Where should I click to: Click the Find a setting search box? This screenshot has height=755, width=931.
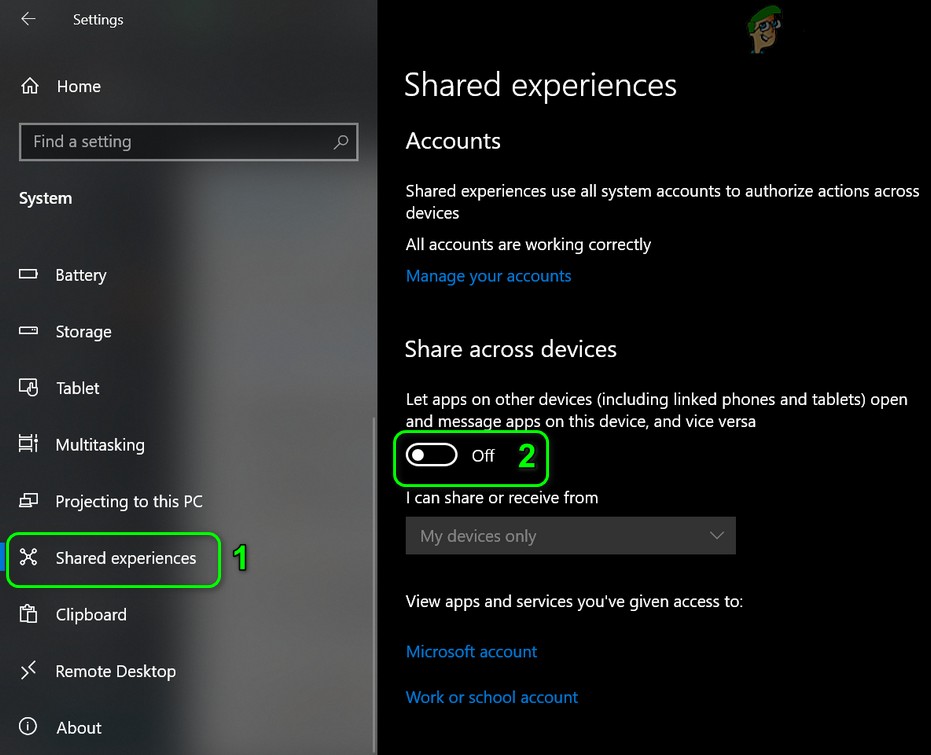tap(175, 142)
